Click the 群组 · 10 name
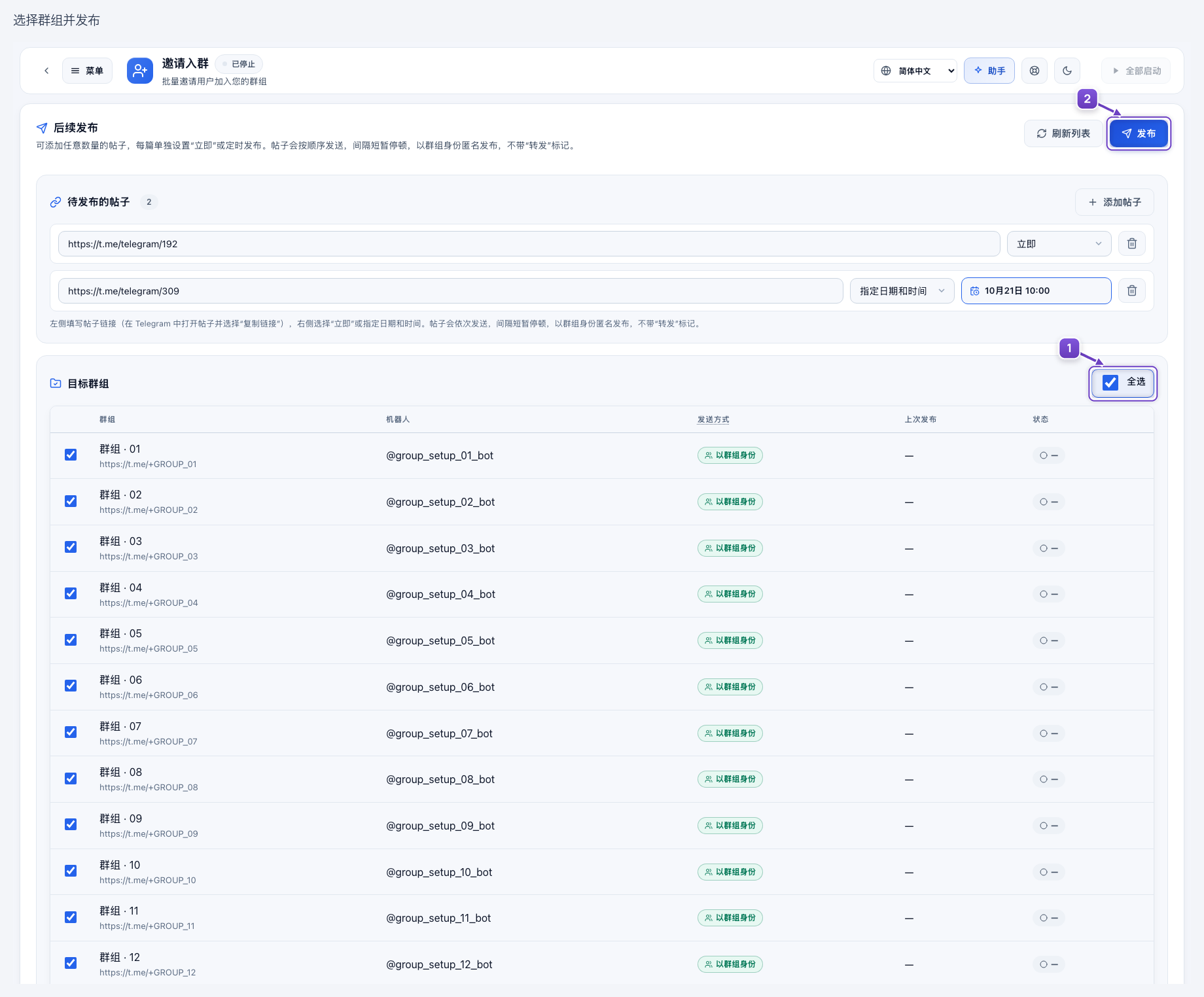 click(x=120, y=865)
